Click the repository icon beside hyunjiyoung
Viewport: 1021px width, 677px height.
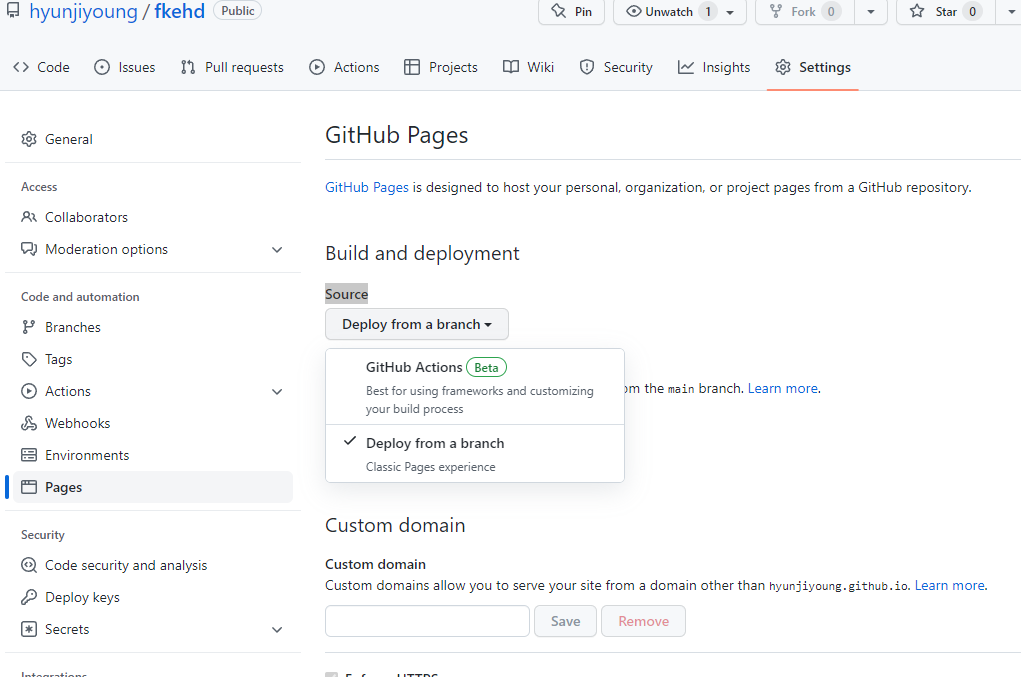click(13, 10)
